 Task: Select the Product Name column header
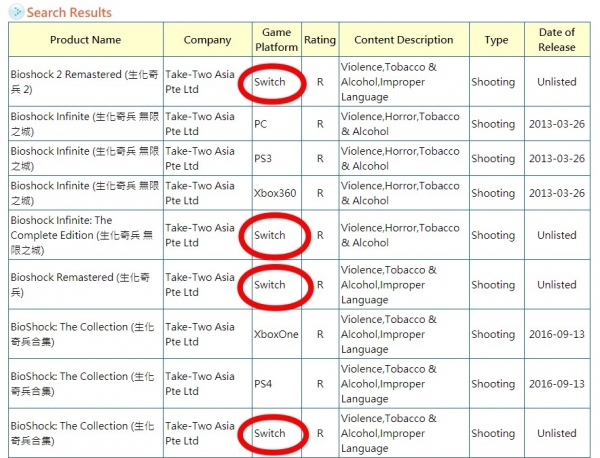(85, 40)
